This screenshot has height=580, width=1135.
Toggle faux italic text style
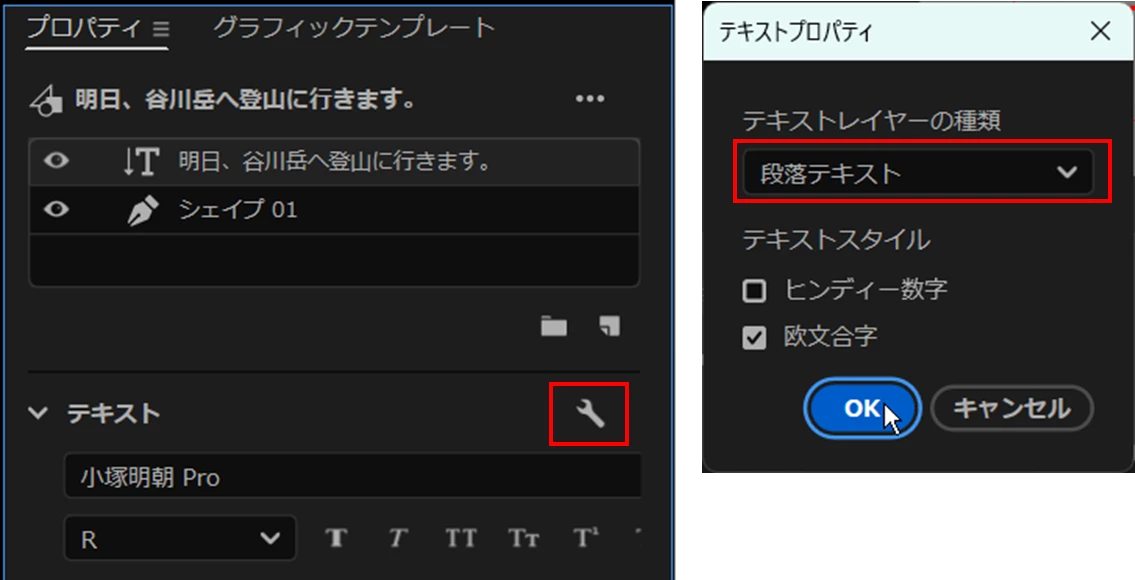[x=397, y=538]
